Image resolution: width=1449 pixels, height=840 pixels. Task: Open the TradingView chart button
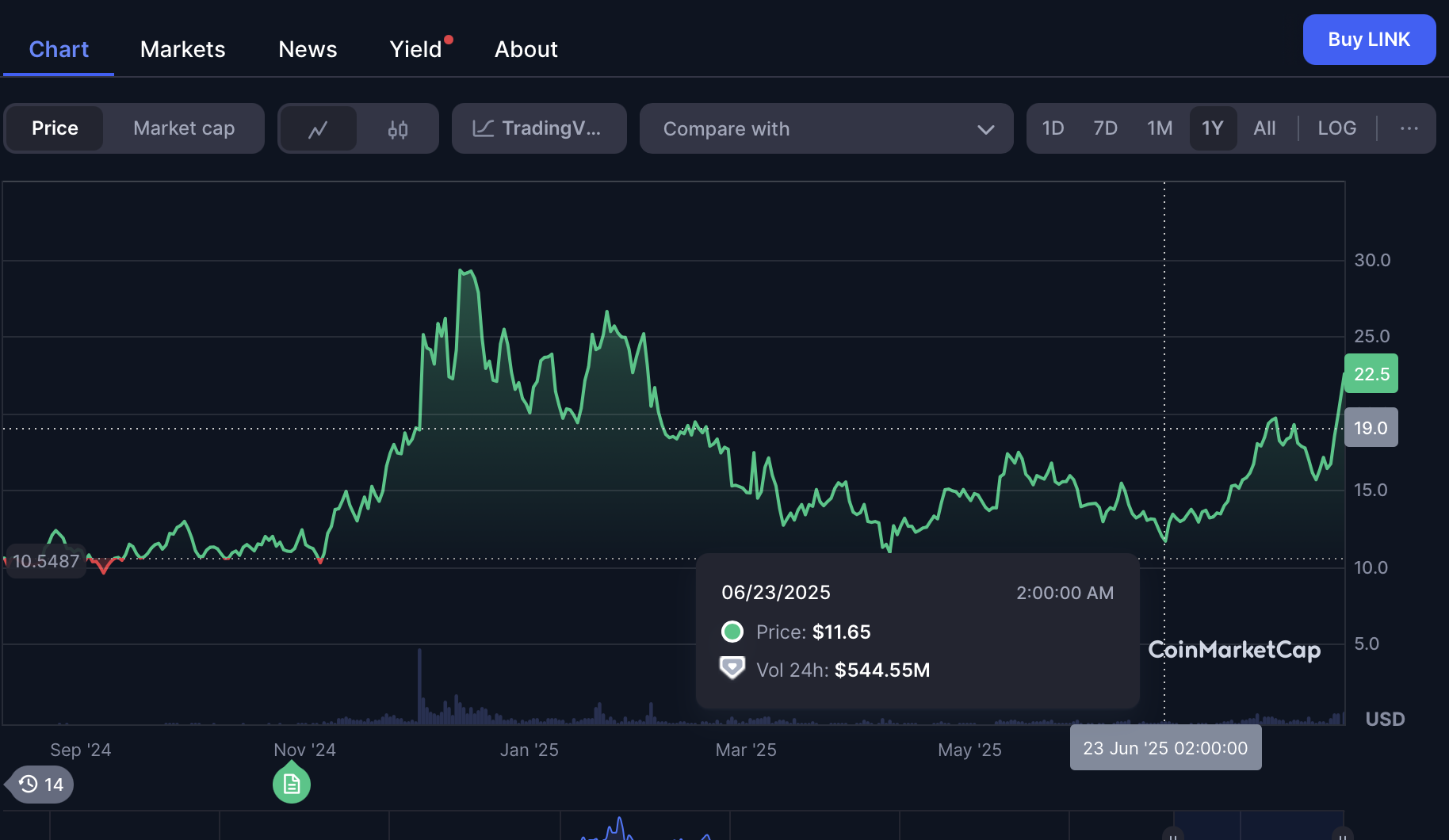tap(539, 128)
